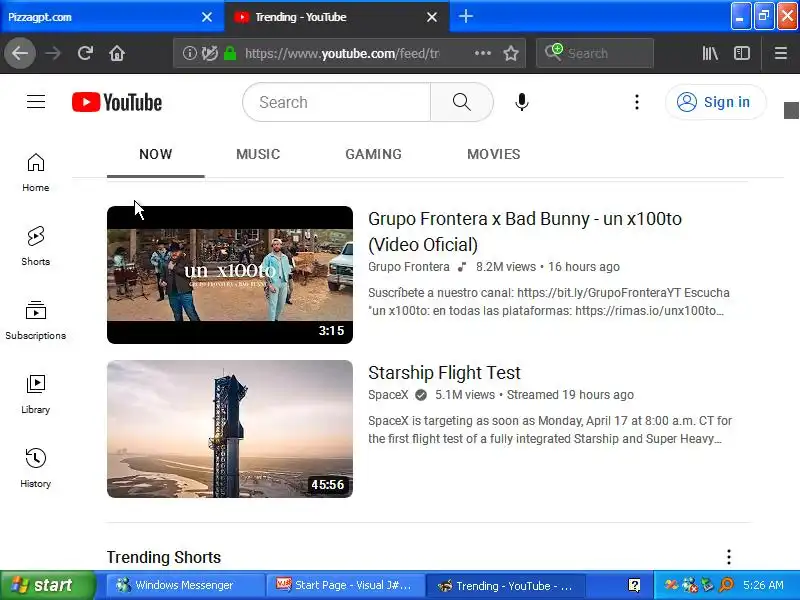Click the help question mark taskbar icon
This screenshot has height=600, width=800.
634,585
